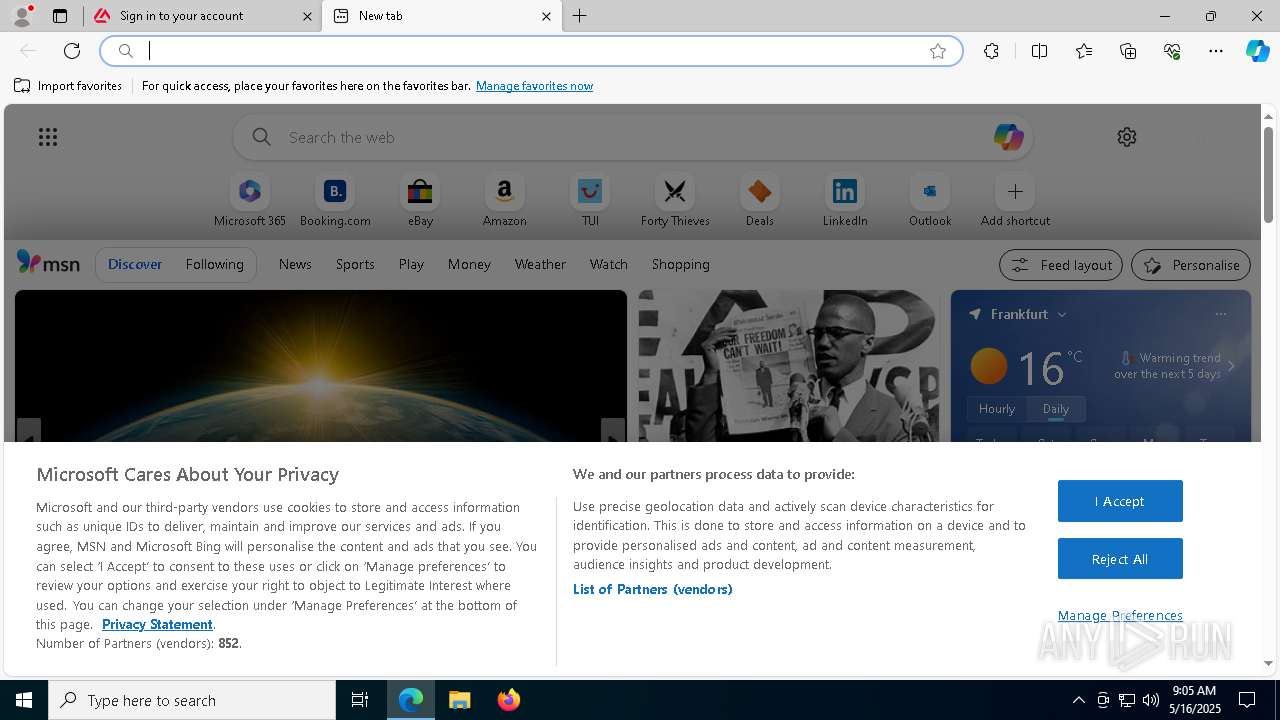Open the Money menu item
1280x720 pixels.
click(469, 264)
